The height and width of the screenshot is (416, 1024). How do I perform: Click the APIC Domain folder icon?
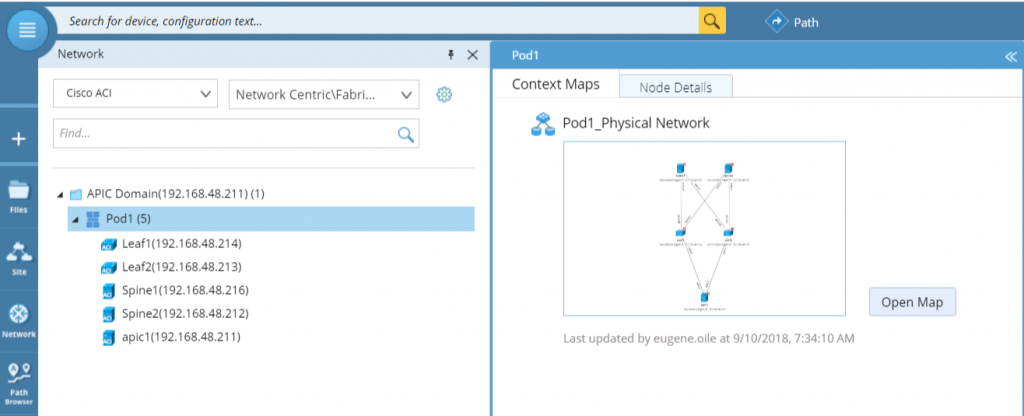(76, 195)
